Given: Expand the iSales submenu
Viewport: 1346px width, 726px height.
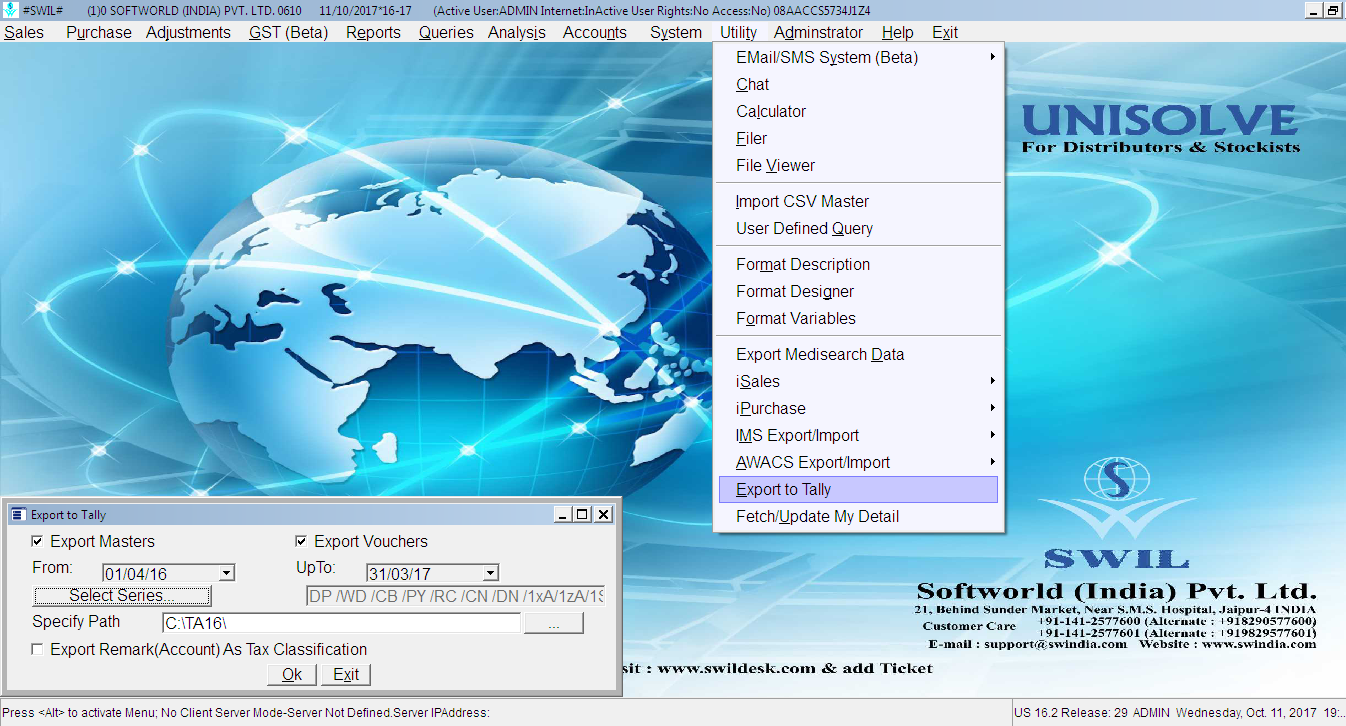Looking at the screenshot, I should coord(859,382).
